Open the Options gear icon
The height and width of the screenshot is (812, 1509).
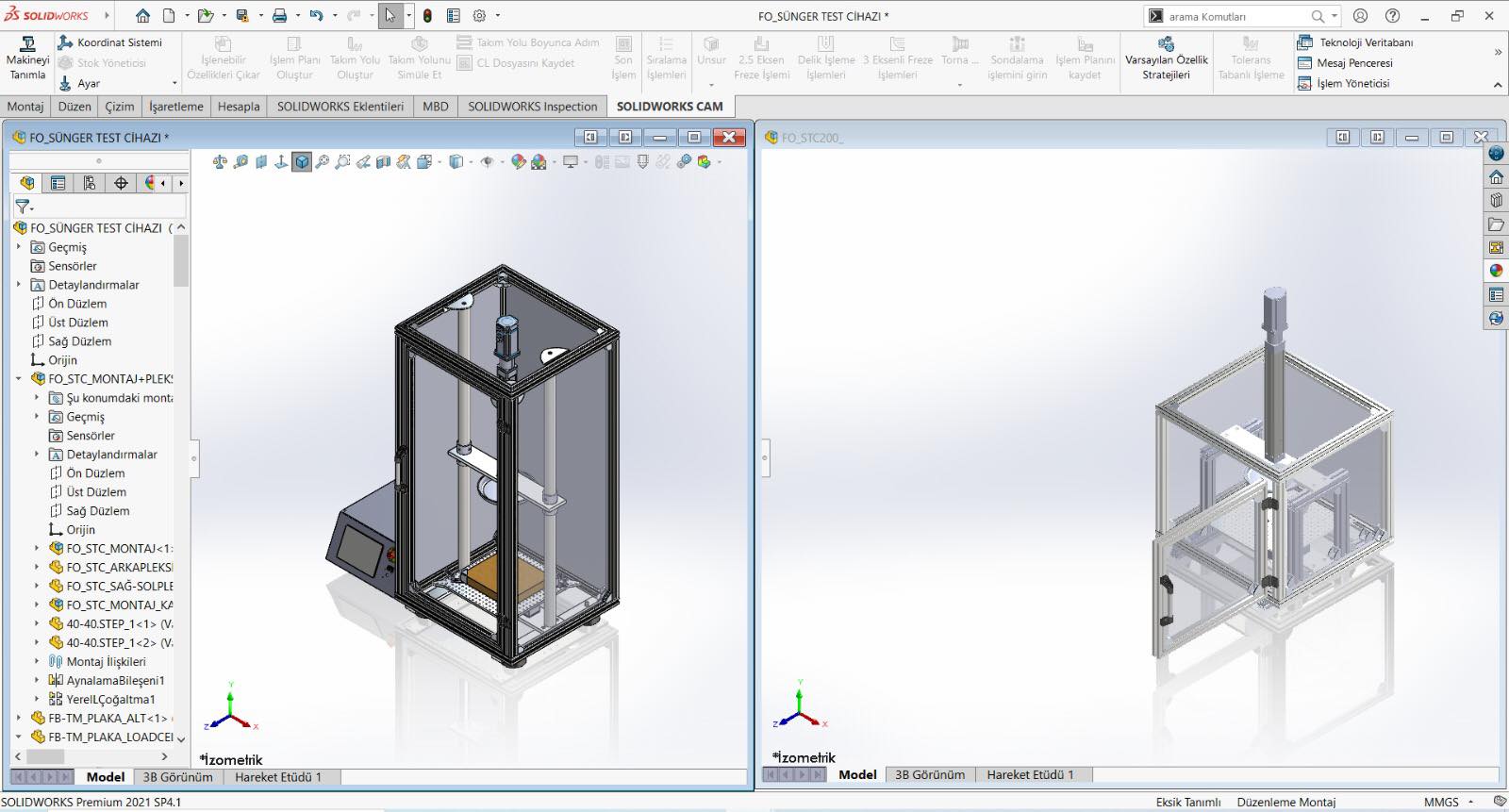tap(479, 16)
